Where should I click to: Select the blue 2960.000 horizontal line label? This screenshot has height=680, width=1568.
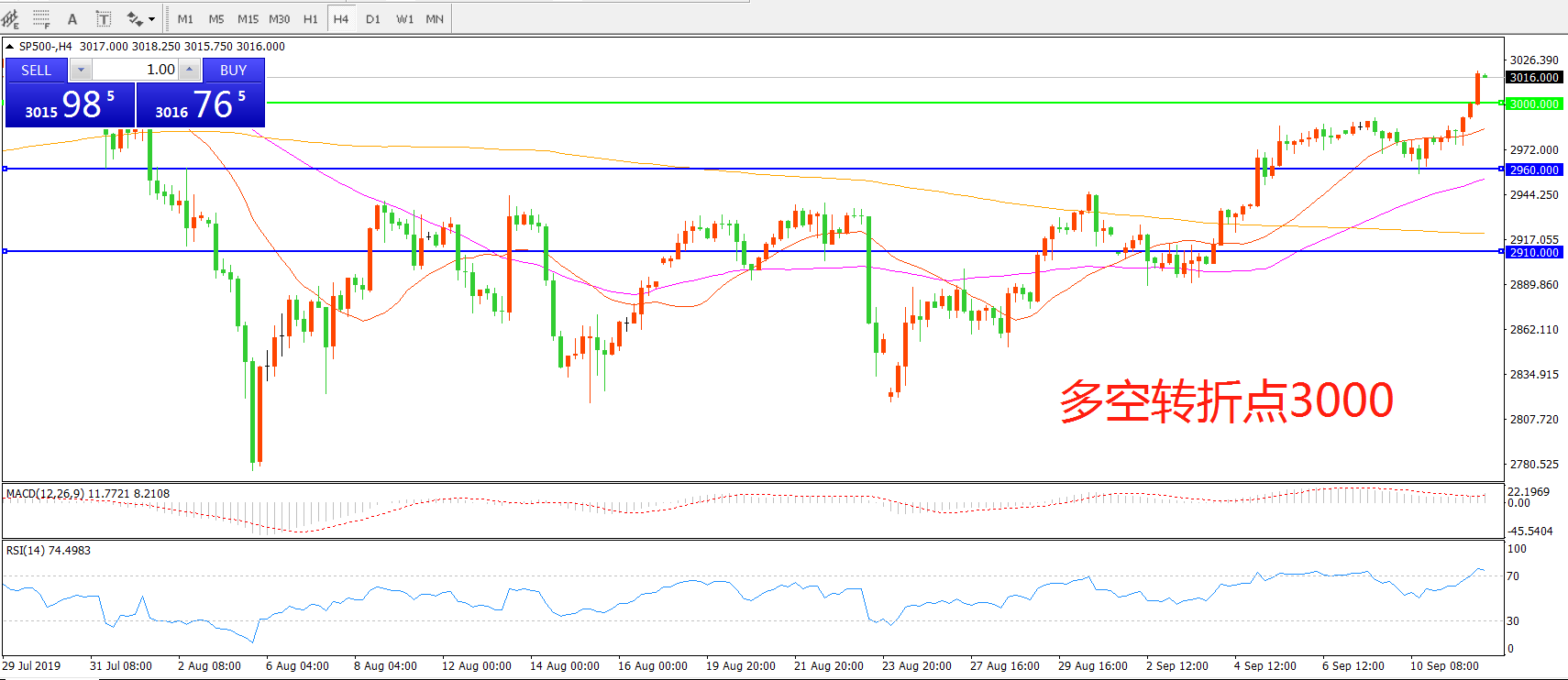pyautogui.click(x=1534, y=170)
